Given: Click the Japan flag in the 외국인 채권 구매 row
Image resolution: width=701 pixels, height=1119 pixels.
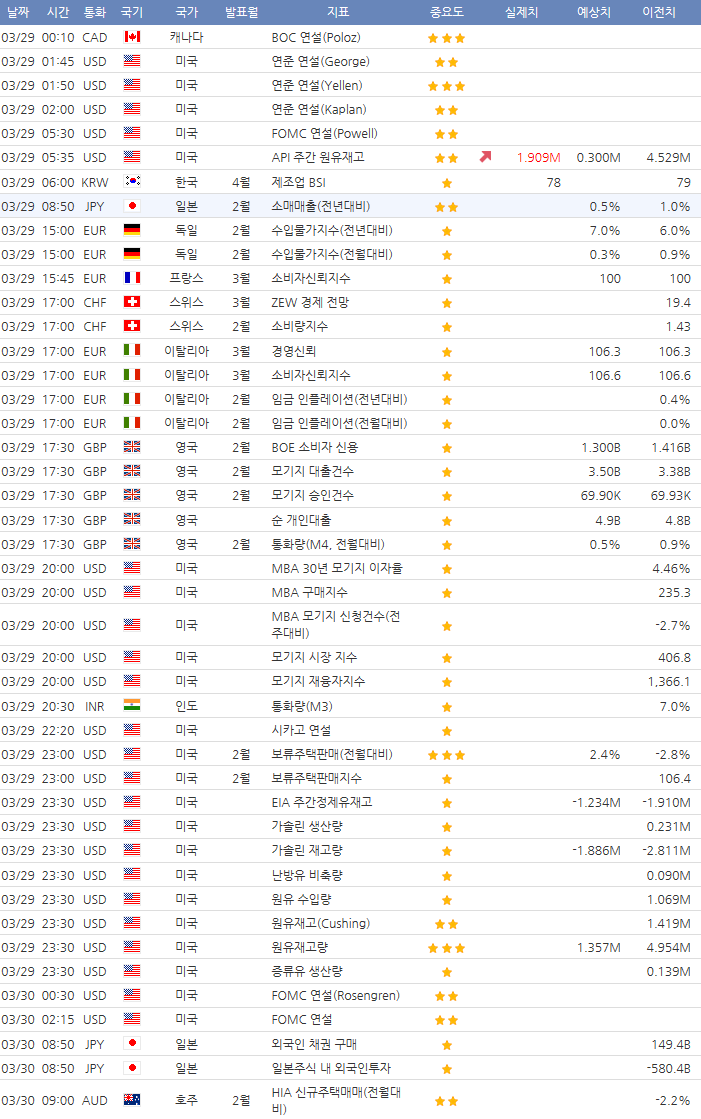Looking at the screenshot, I should pos(132,1043).
